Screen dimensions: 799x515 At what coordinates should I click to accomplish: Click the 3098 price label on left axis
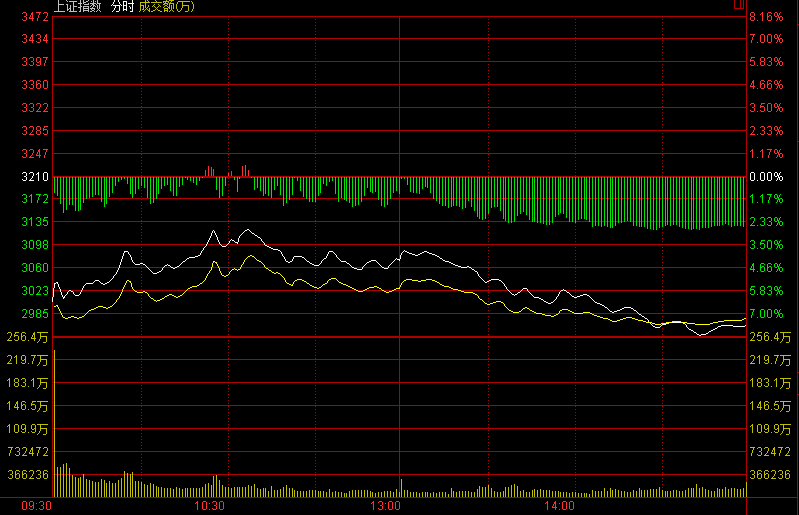click(36, 245)
